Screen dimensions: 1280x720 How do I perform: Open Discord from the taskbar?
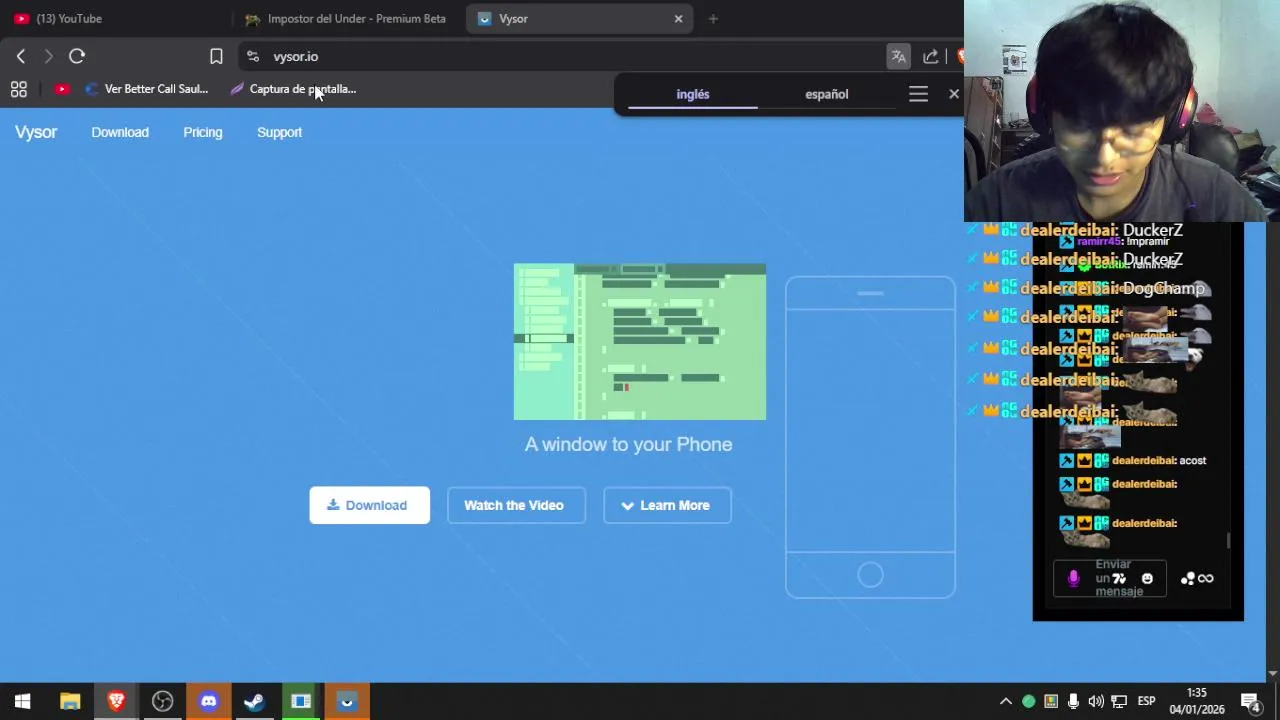coord(208,701)
